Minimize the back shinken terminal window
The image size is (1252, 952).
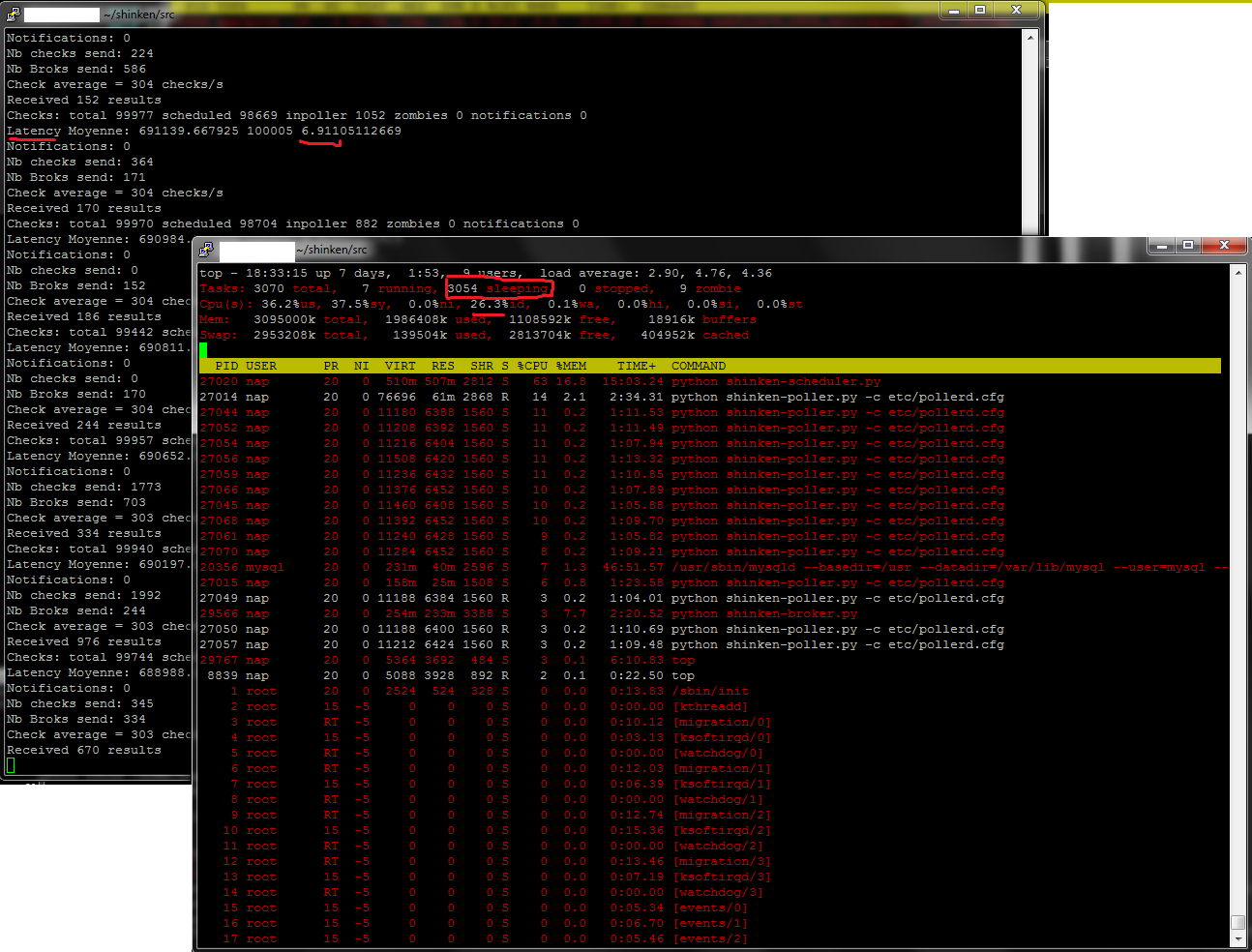pyautogui.click(x=954, y=10)
